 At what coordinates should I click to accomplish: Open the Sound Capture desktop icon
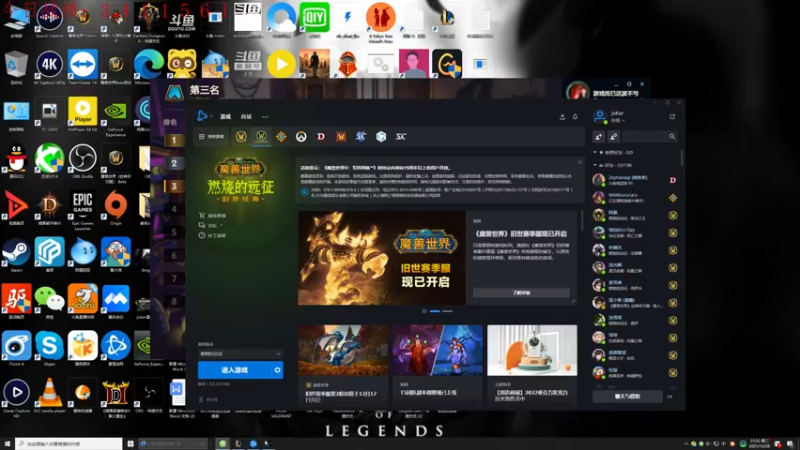[49, 19]
